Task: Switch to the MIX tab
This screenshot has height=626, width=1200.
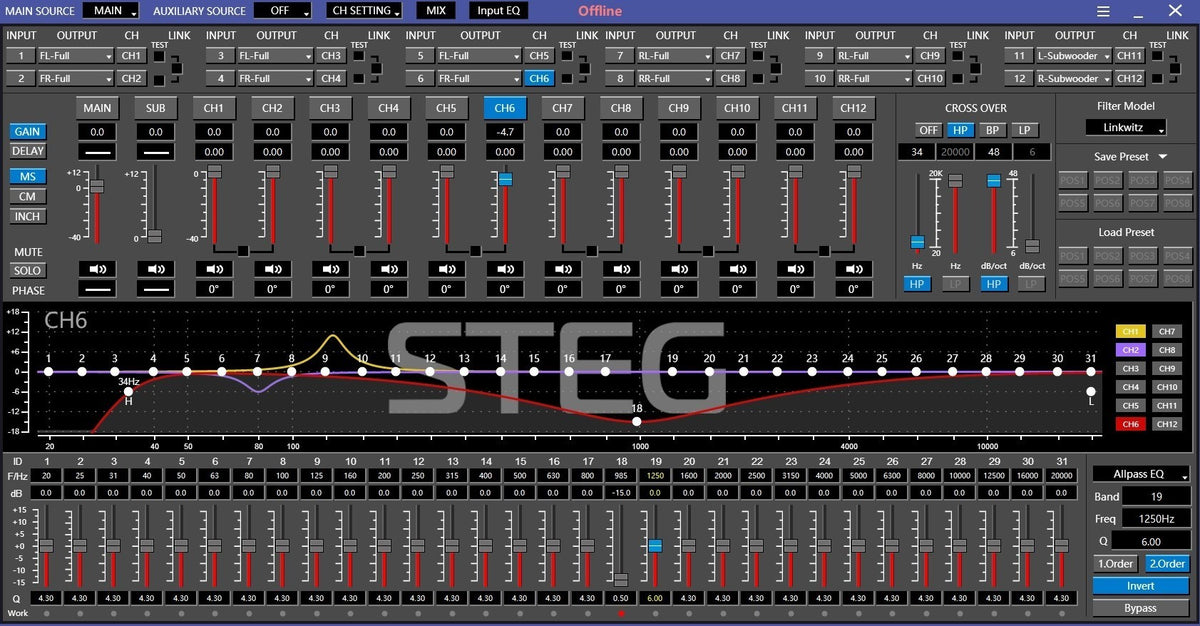Action: pos(436,11)
